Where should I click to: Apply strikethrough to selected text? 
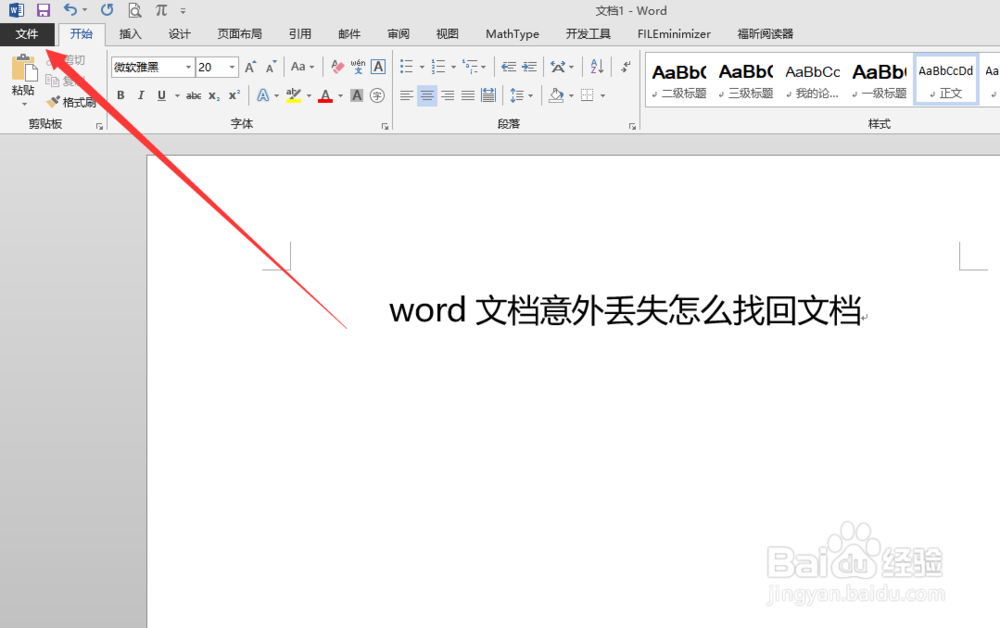(x=193, y=95)
